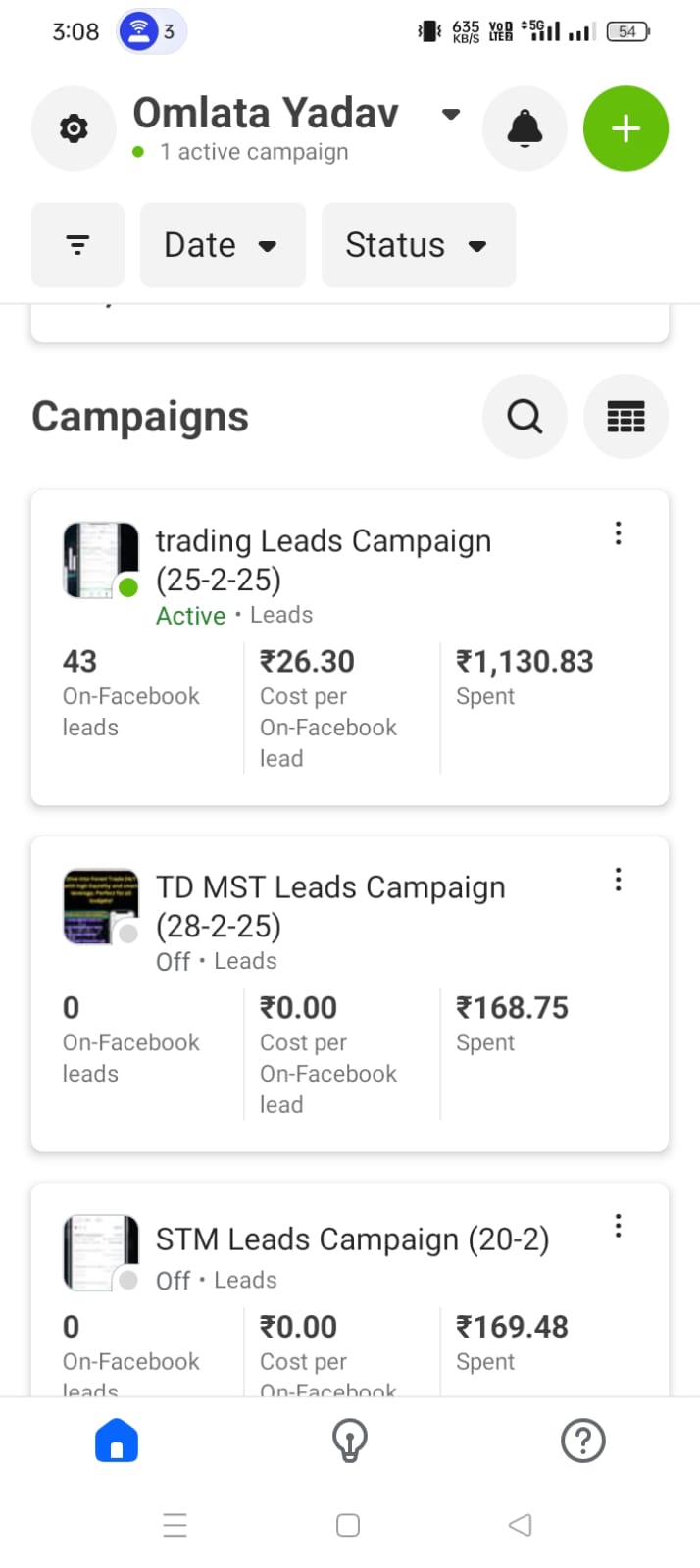Viewport: 700px width, 1568px height.
Task: Open account settings gear icon
Action: tap(74, 128)
